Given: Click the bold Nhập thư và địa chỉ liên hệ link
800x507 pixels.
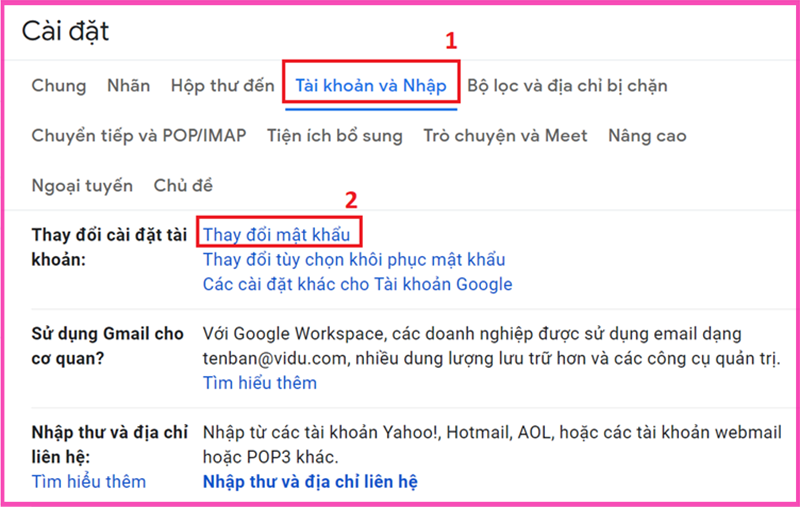Looking at the screenshot, I should (310, 481).
